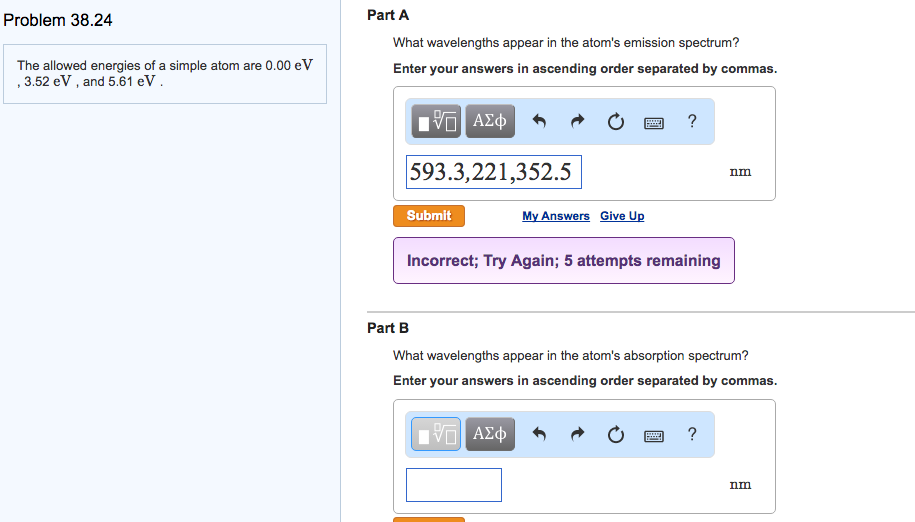Screen dimensions: 915x522
Task: Open Greek symbols palette in Part A
Action: (x=490, y=122)
